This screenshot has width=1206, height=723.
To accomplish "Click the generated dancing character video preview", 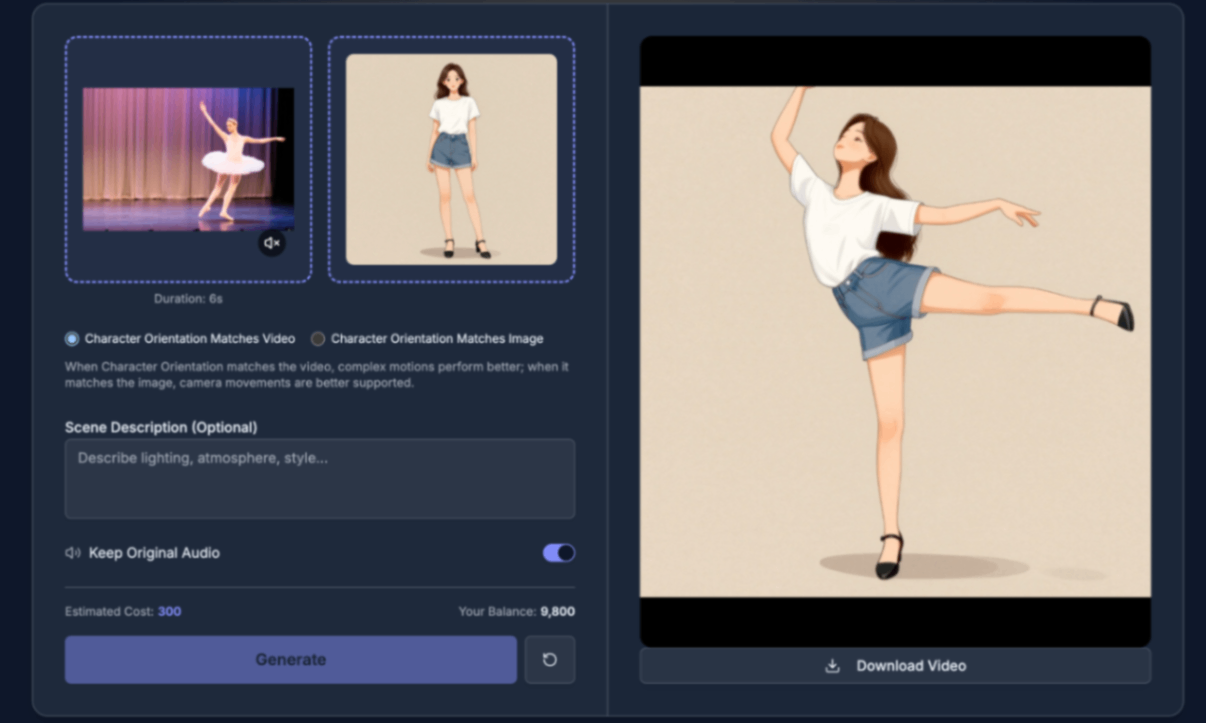I will (895, 340).
